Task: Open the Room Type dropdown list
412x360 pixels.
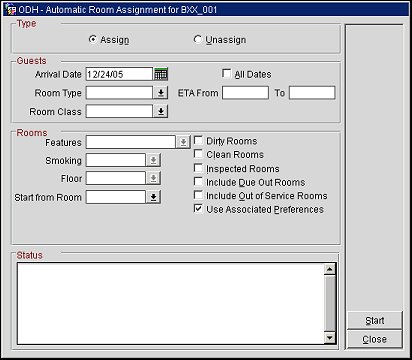Action: 160,93
